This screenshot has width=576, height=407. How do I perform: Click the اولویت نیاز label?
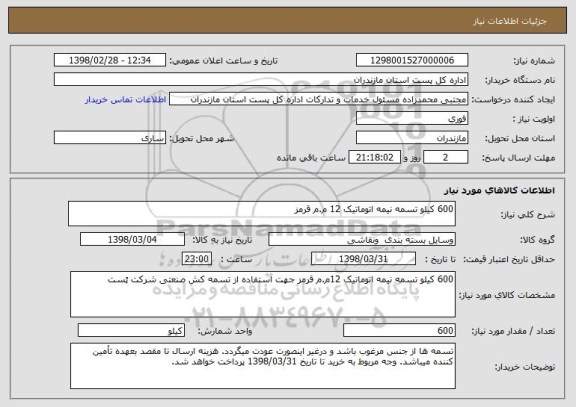(534, 119)
